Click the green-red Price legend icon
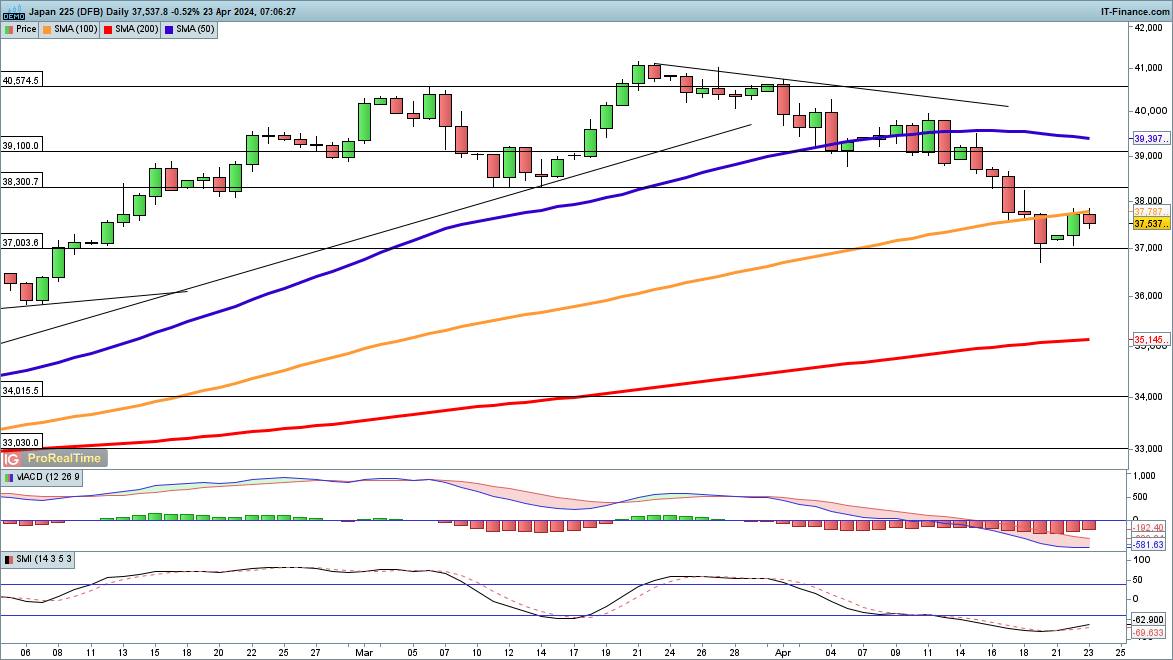 point(8,29)
